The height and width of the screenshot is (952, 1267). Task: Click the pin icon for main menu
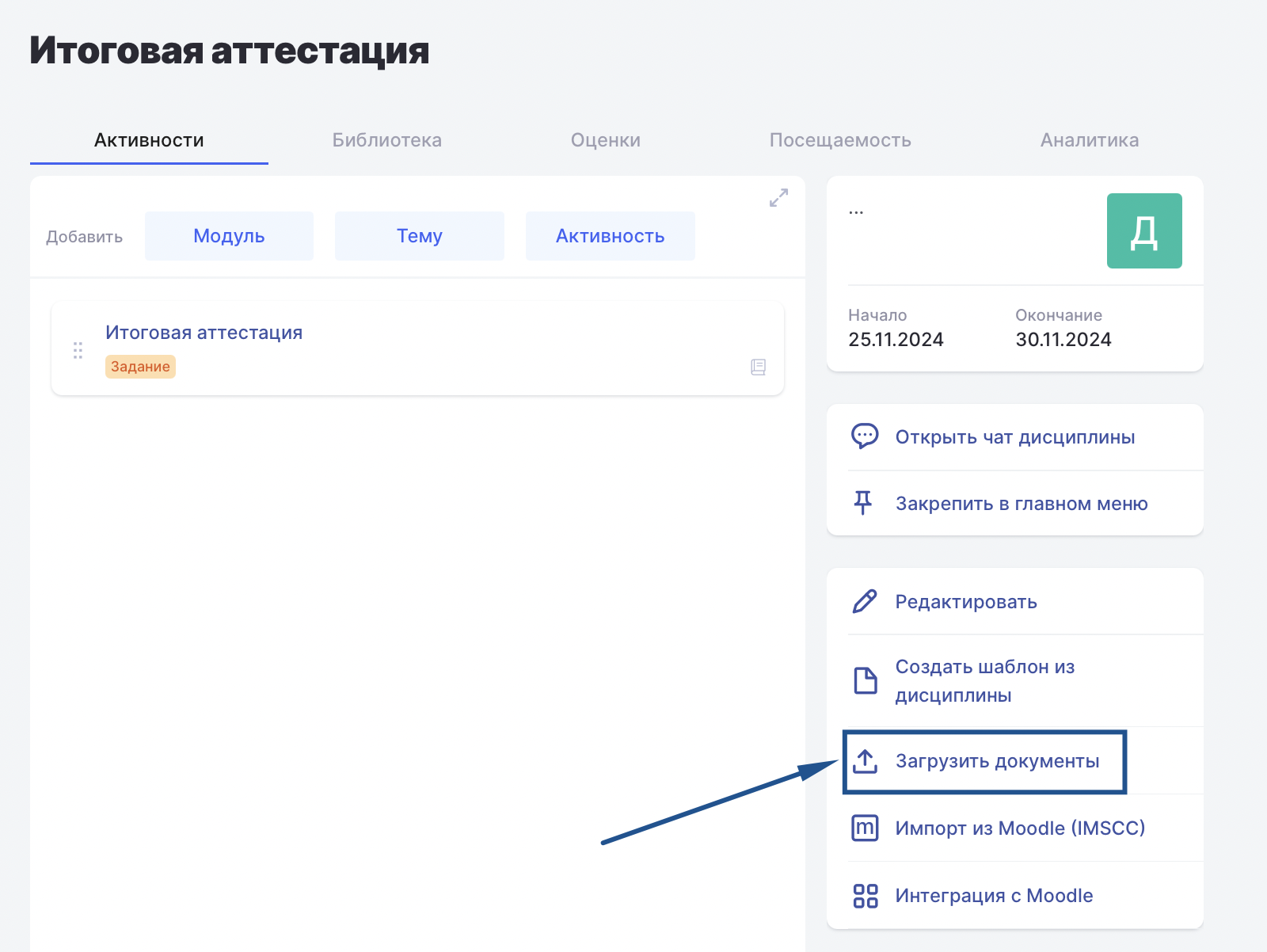coord(863,503)
